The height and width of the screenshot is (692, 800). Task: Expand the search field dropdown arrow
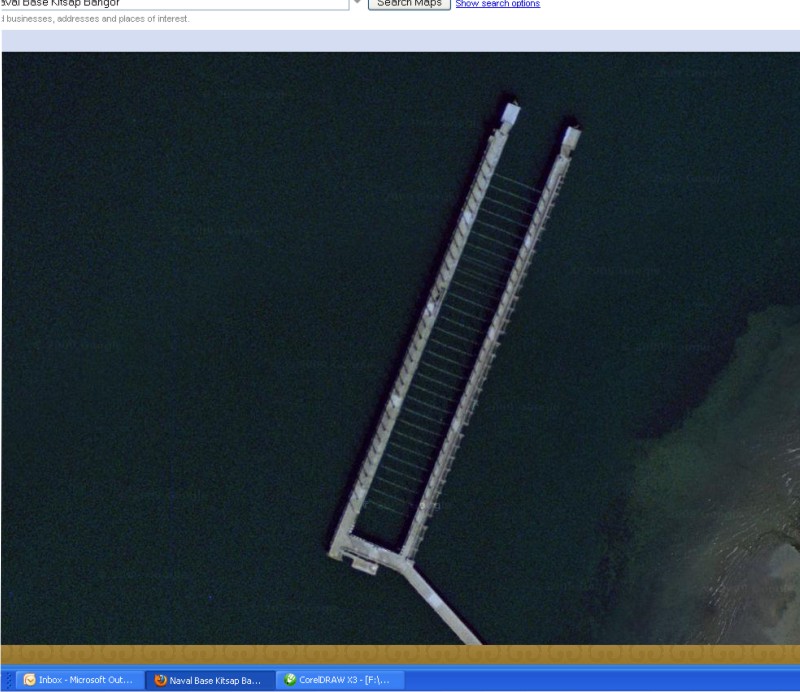[x=357, y=4]
